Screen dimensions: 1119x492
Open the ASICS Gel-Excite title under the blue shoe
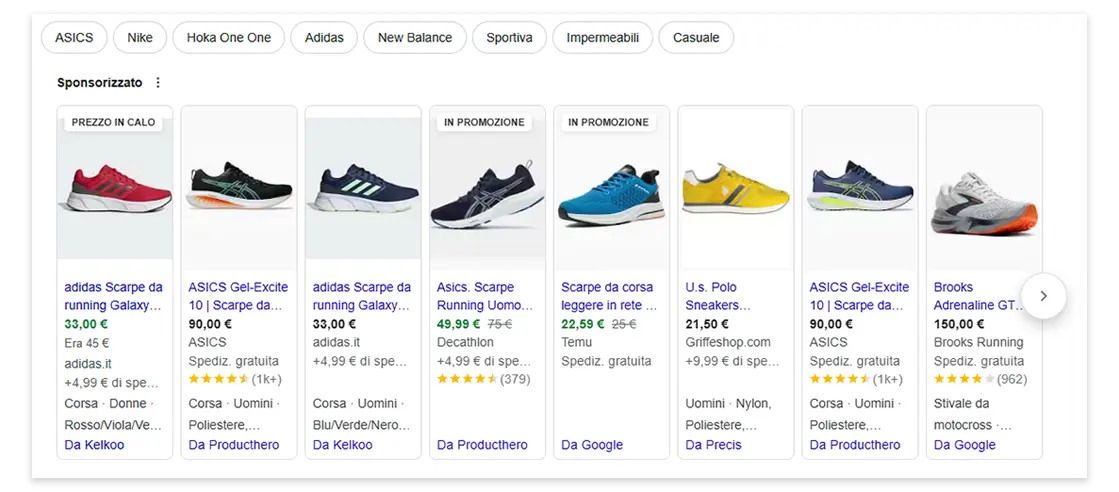[x=859, y=296]
